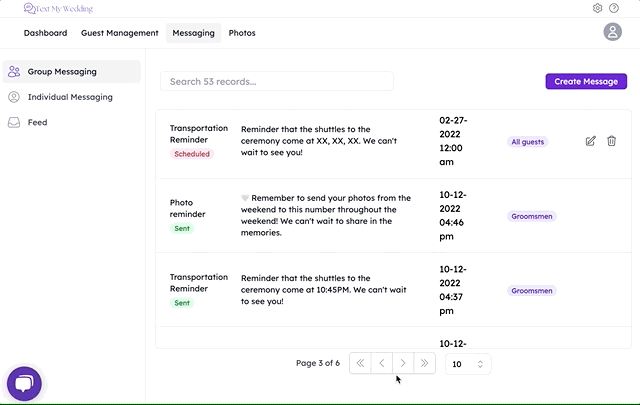The height and width of the screenshot is (405, 640).
Task: Open Feed in the sidebar
Action: tap(37, 122)
